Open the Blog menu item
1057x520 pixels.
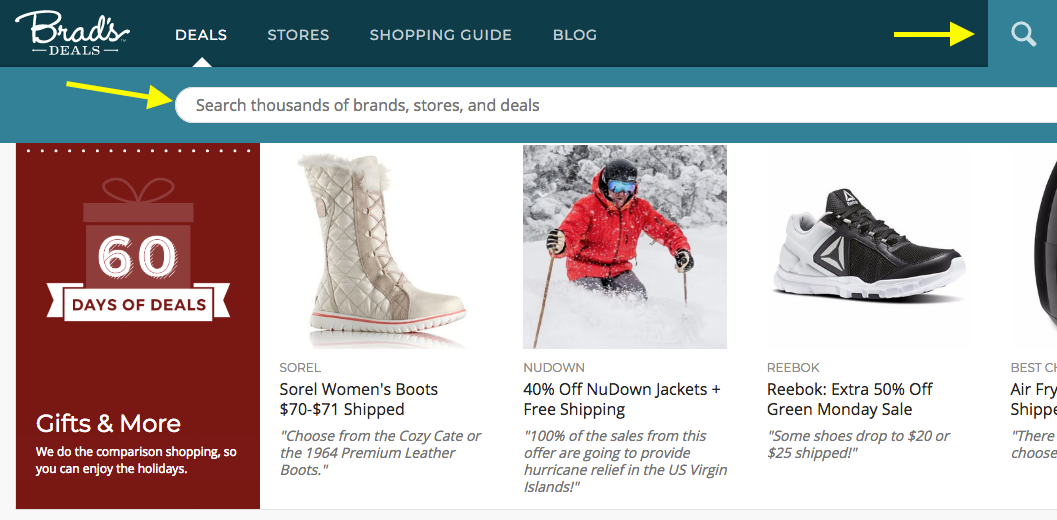575,34
